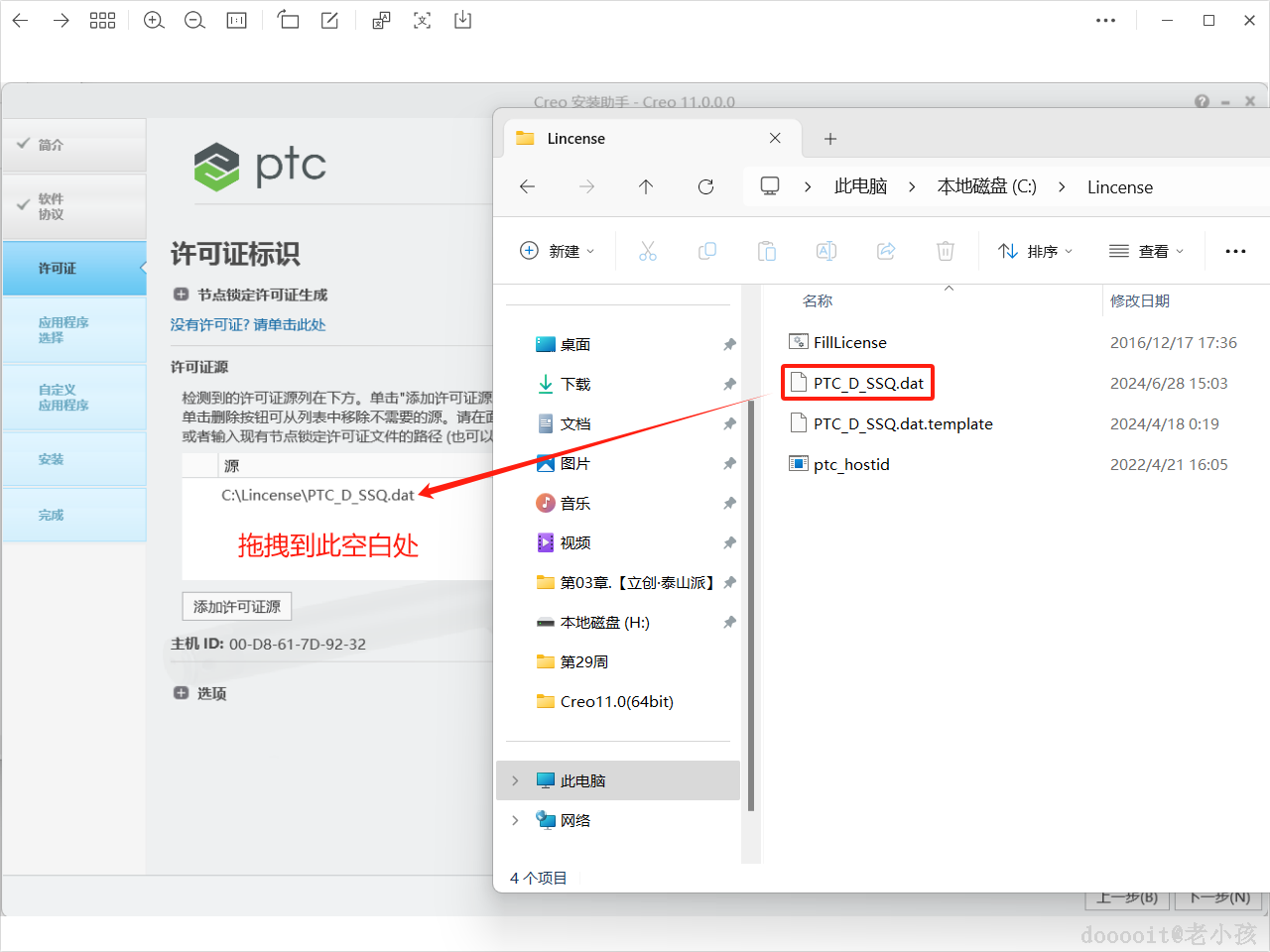Select the C:\Lincense\PTC_D_SSQ.dat license source row
This screenshot has height=952, width=1270.
[x=317, y=495]
